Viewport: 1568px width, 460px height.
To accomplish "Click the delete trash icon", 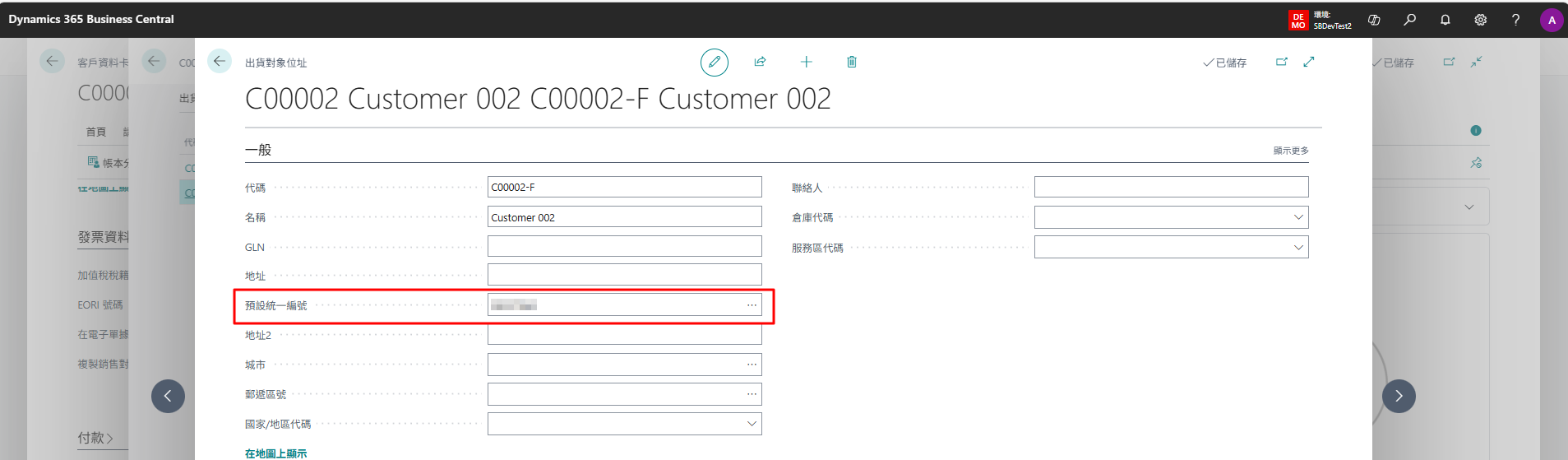I will 852,62.
